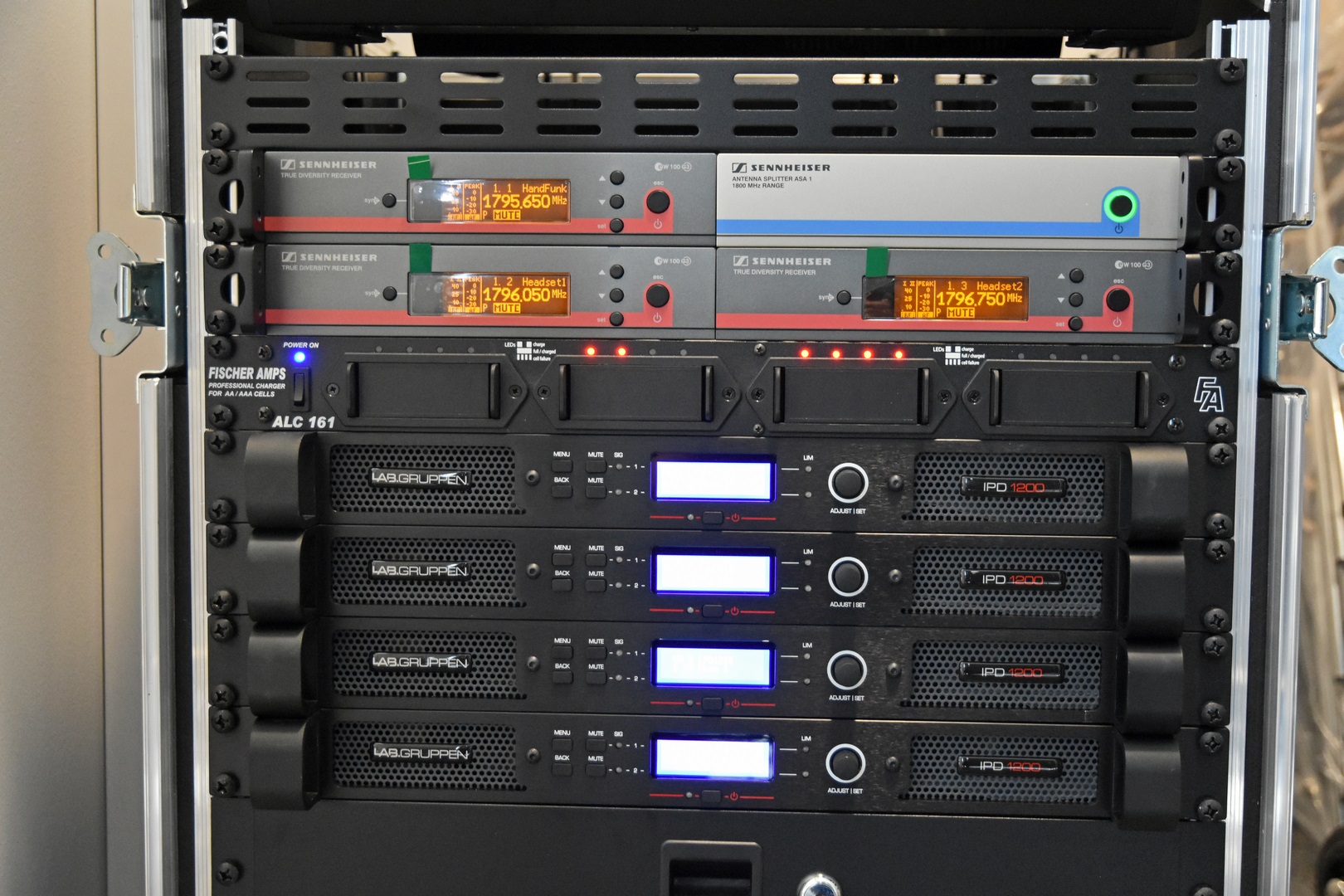This screenshot has width=1344, height=896.
Task: Click the 1796.750 MHz frequency readout
Action: coord(980,299)
